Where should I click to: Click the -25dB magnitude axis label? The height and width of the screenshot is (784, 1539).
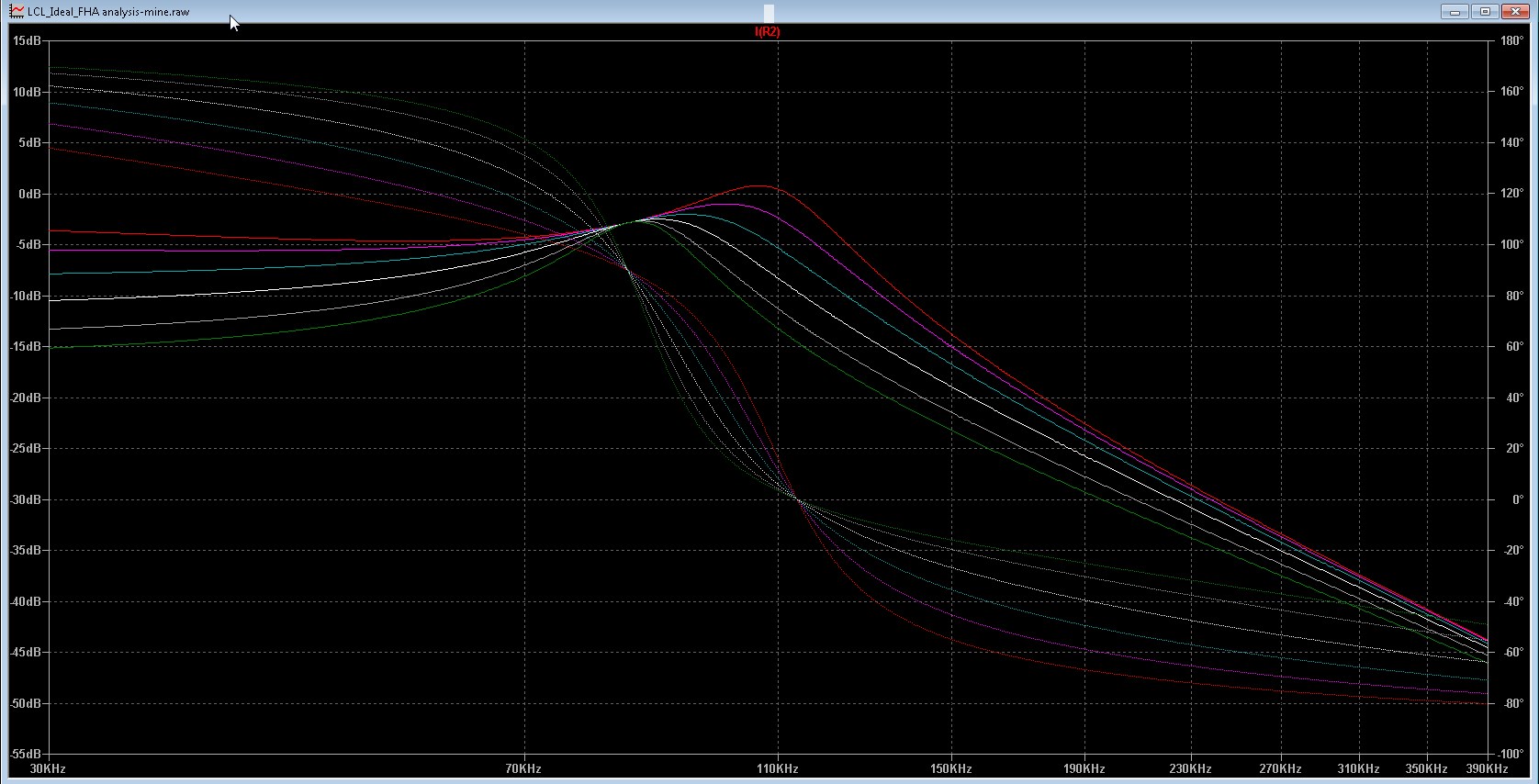pyautogui.click(x=26, y=449)
